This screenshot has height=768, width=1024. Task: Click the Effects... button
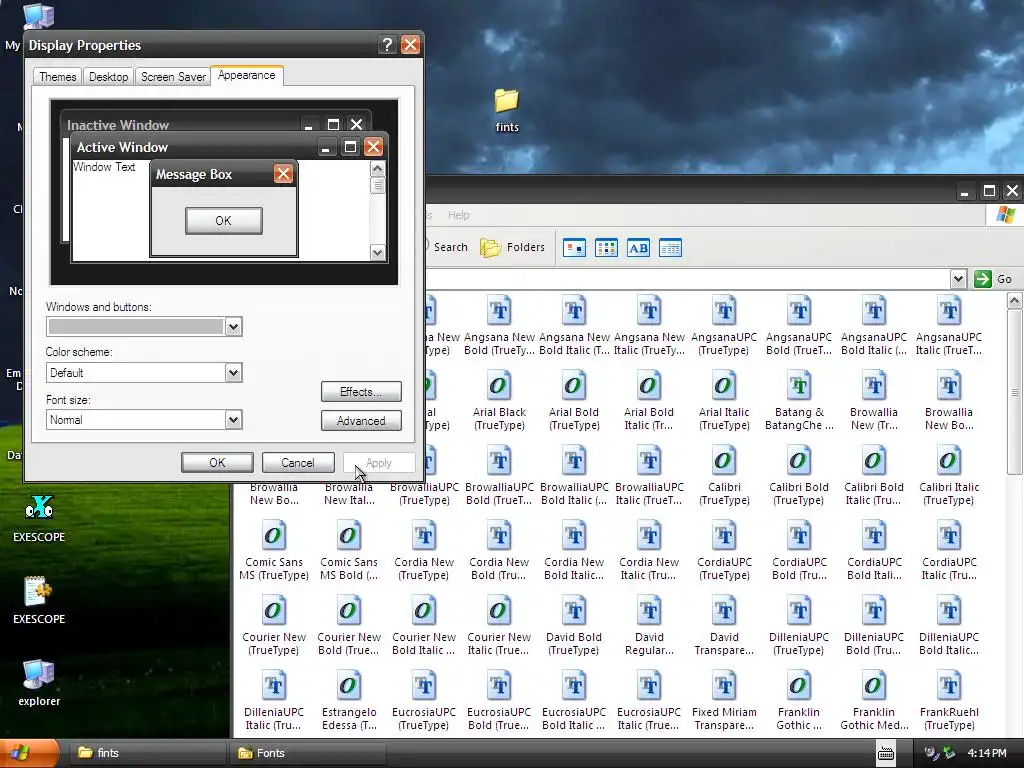361,392
